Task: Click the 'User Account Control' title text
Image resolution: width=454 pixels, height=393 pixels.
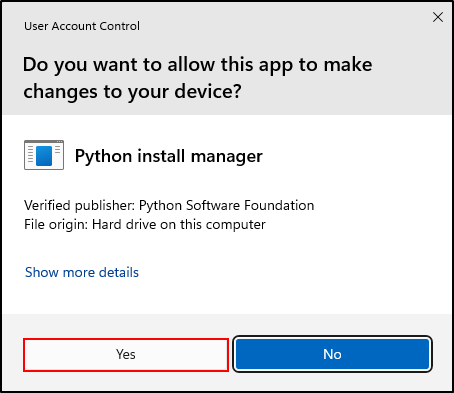Action: pos(82,26)
